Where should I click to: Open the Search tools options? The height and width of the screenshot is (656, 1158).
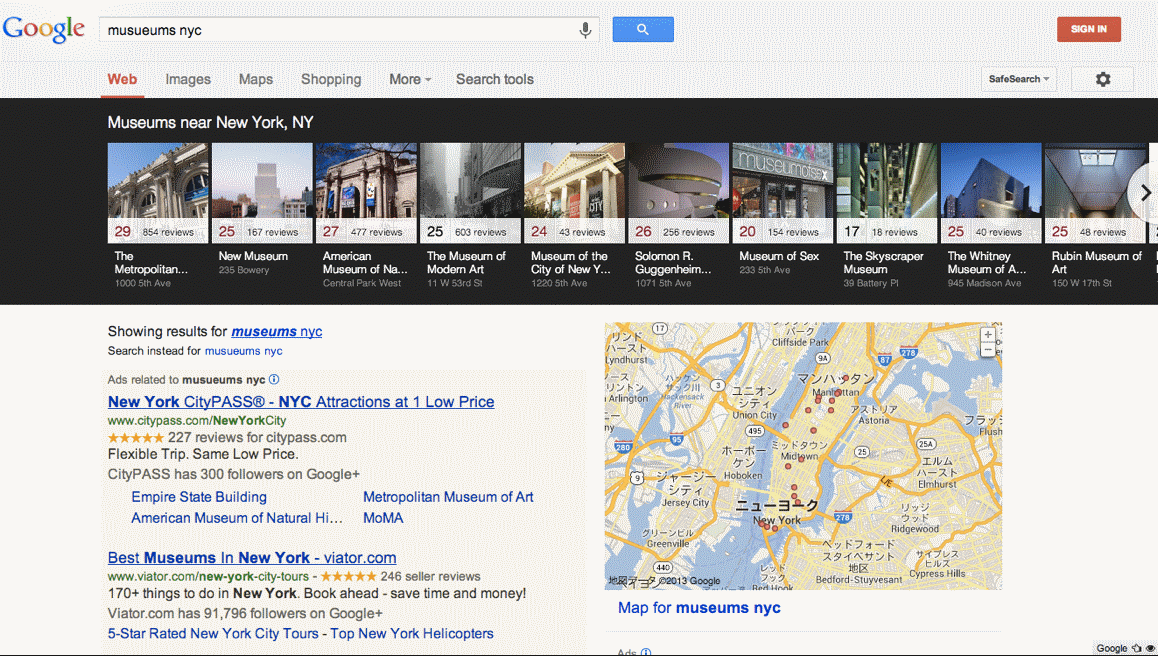coord(494,79)
